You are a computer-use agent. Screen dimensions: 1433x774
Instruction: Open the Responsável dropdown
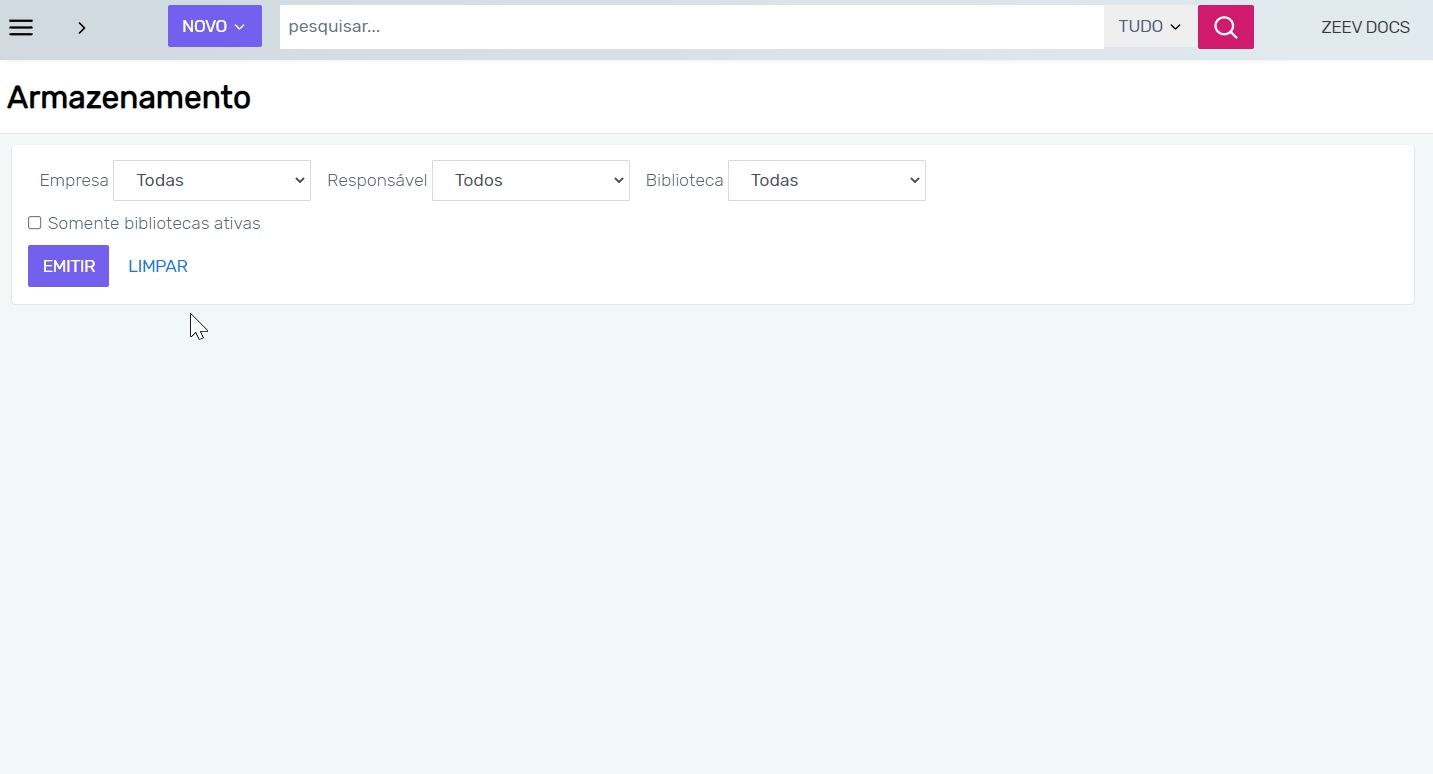point(530,181)
